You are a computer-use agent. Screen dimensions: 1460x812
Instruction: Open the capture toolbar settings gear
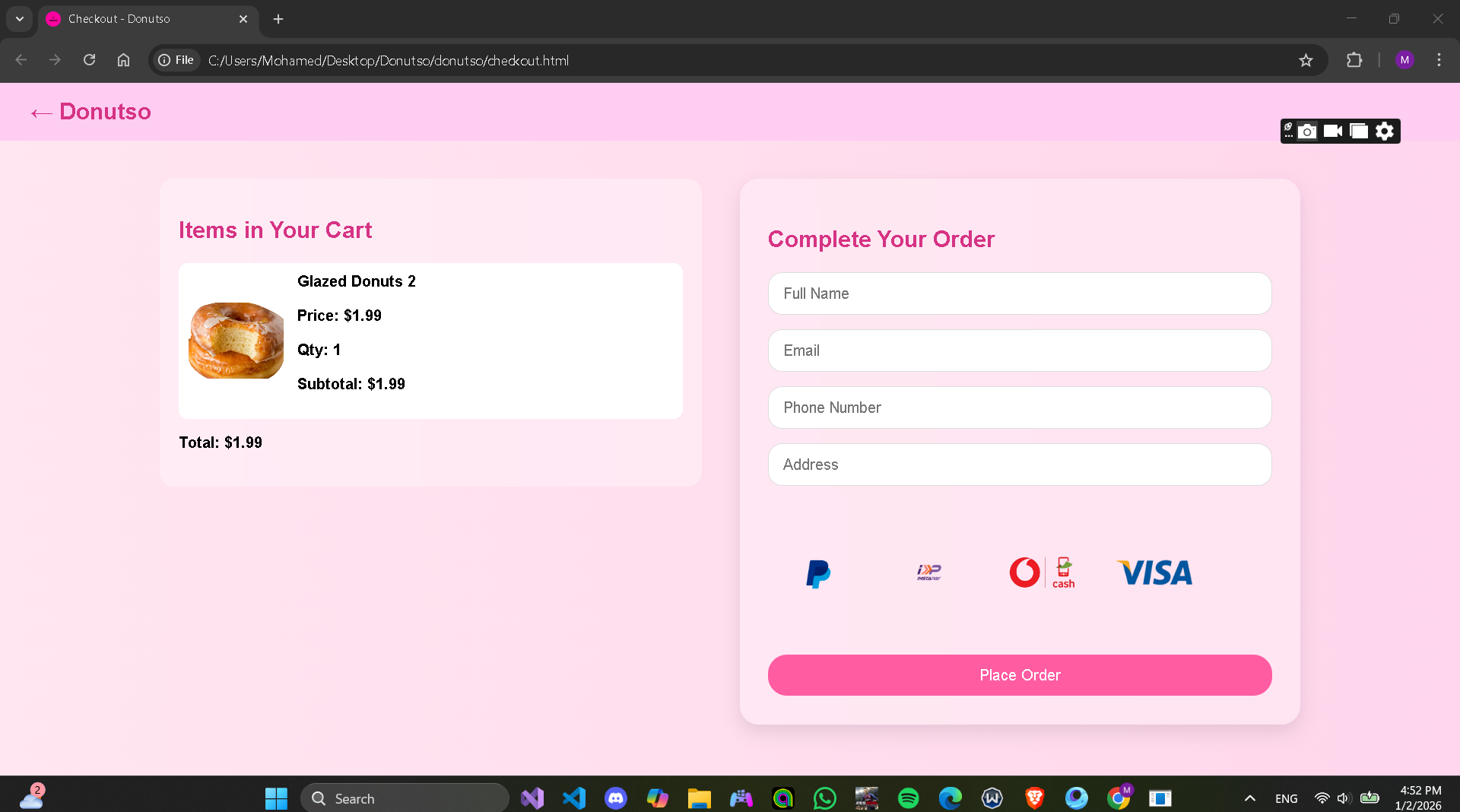[x=1384, y=131]
